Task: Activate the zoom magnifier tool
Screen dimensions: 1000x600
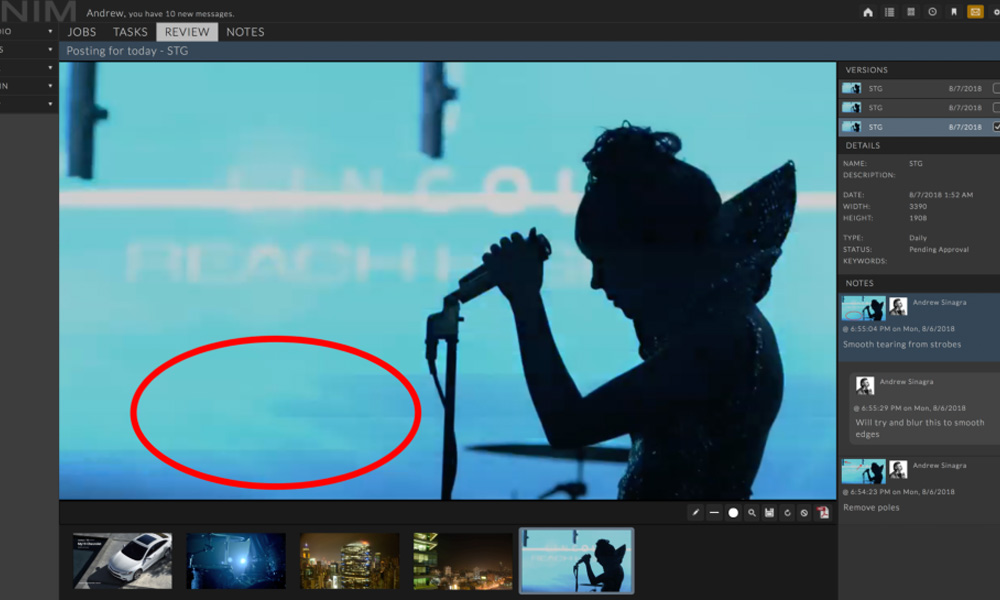Action: [x=752, y=513]
